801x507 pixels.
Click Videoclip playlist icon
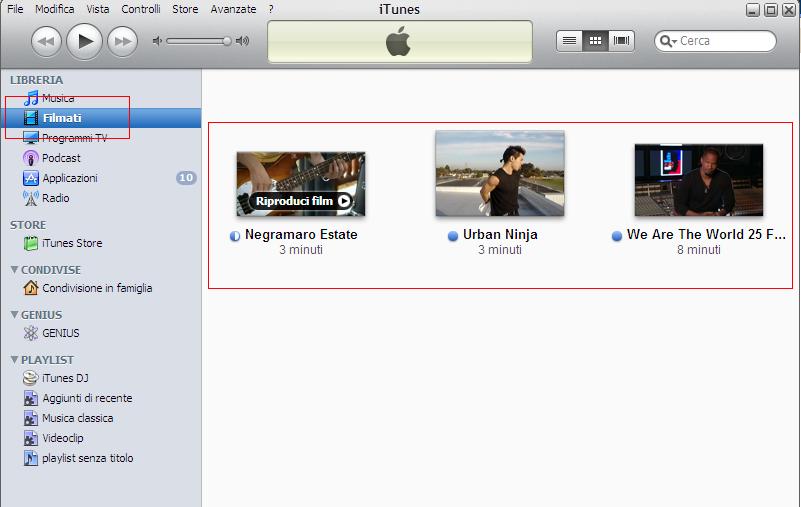coord(31,438)
